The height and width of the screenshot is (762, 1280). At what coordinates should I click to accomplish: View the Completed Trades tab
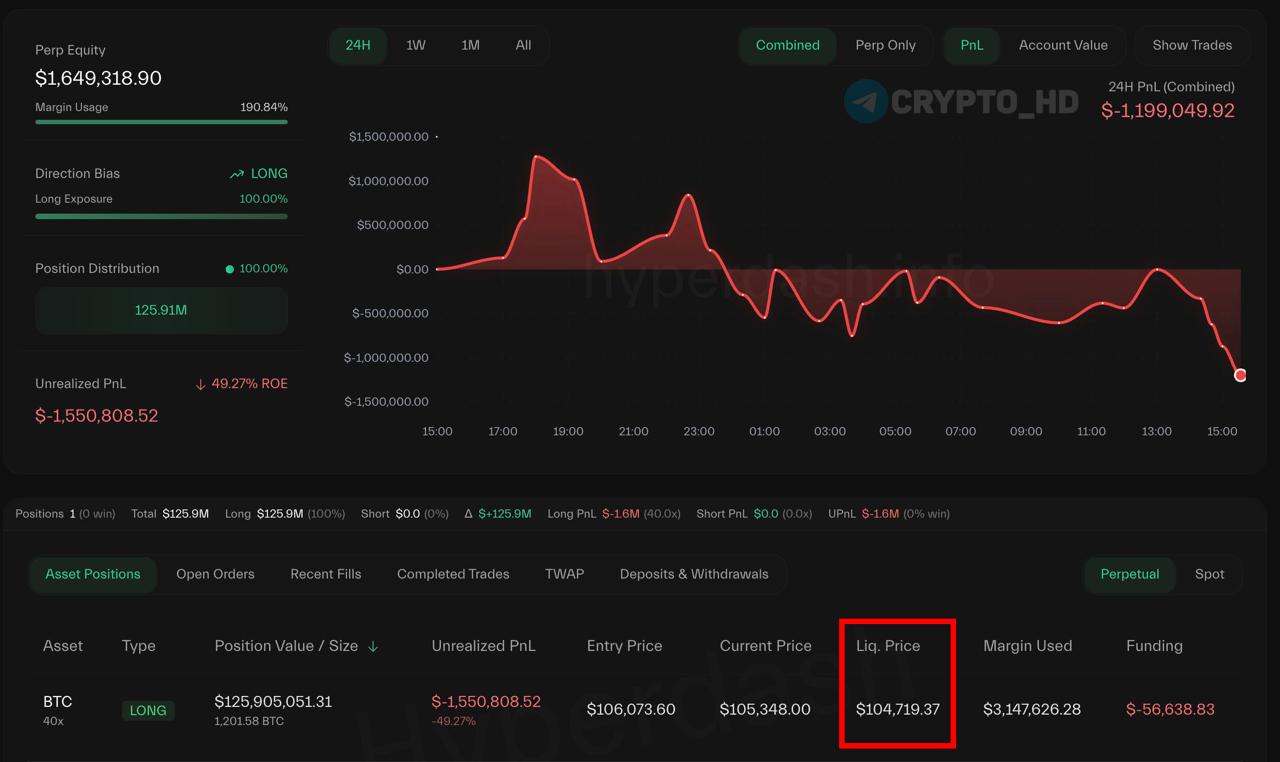tap(453, 574)
